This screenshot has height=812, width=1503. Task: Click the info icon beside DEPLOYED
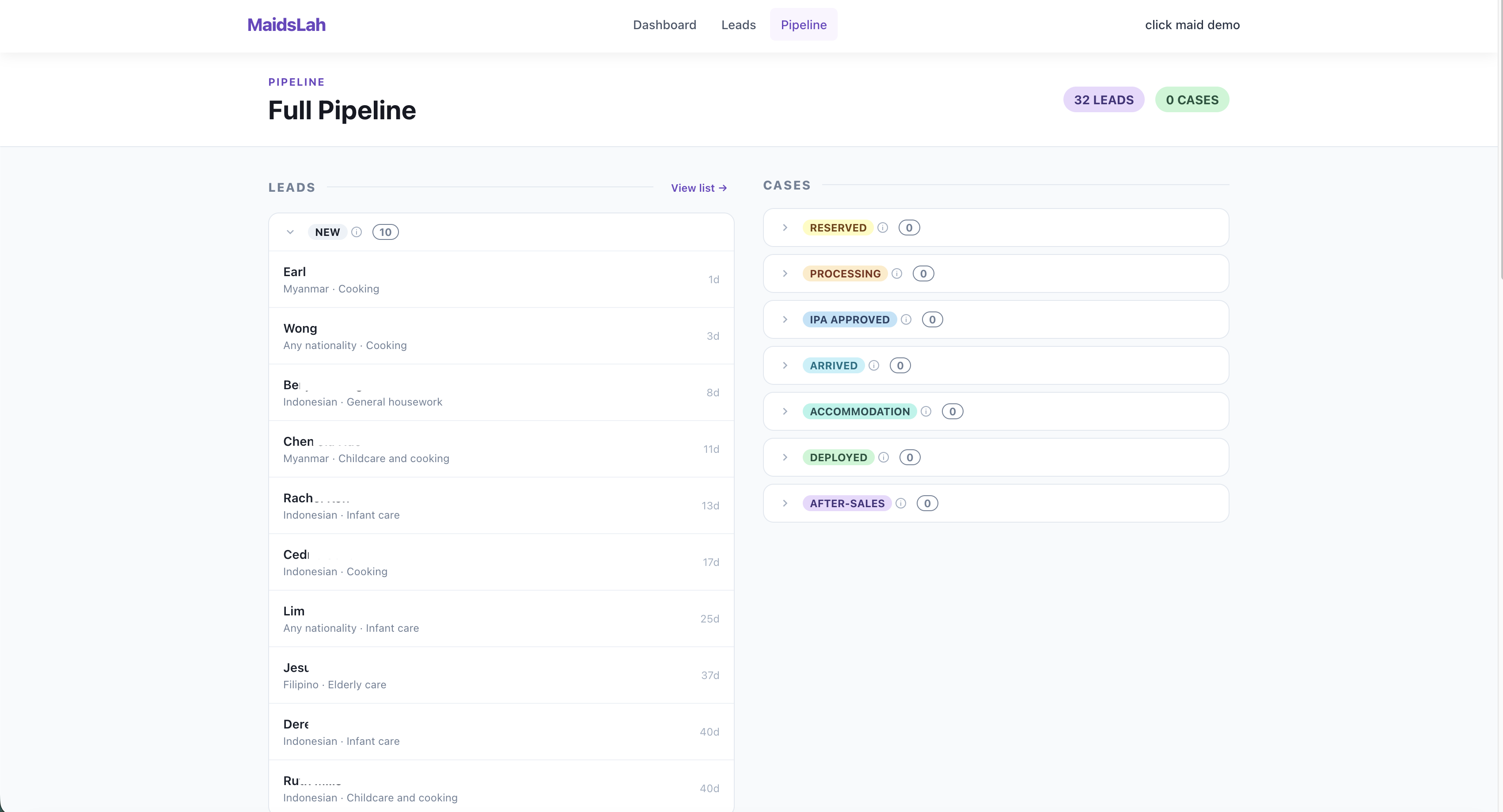click(883, 457)
